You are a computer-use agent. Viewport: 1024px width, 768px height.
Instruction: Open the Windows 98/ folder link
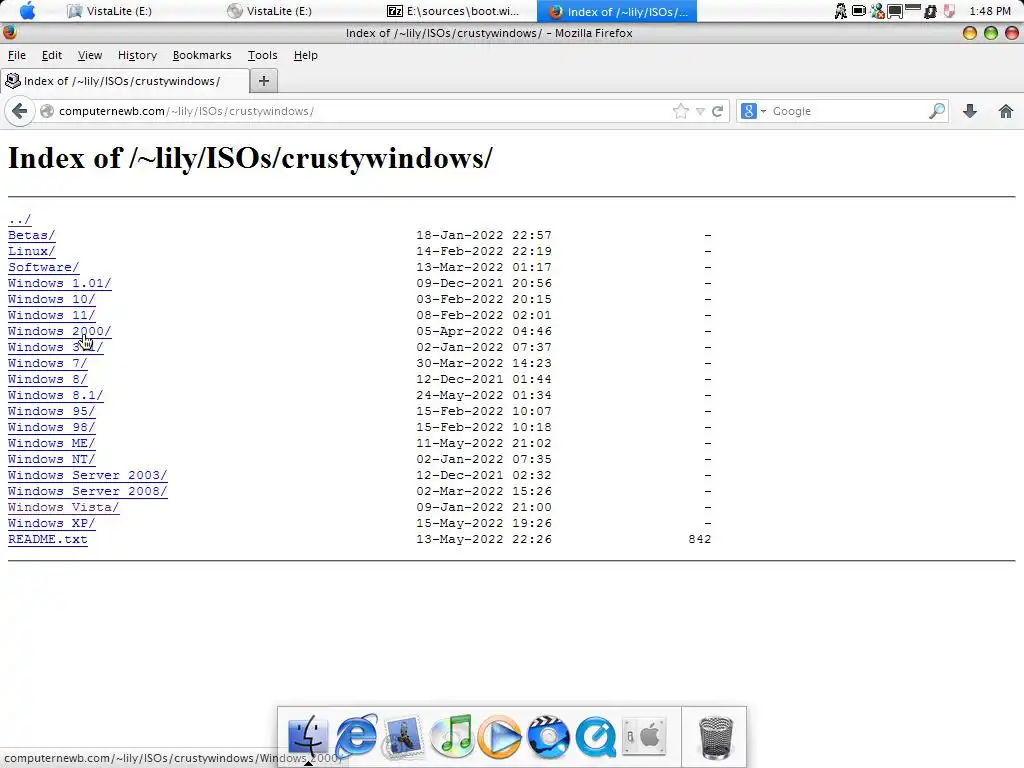[52, 427]
